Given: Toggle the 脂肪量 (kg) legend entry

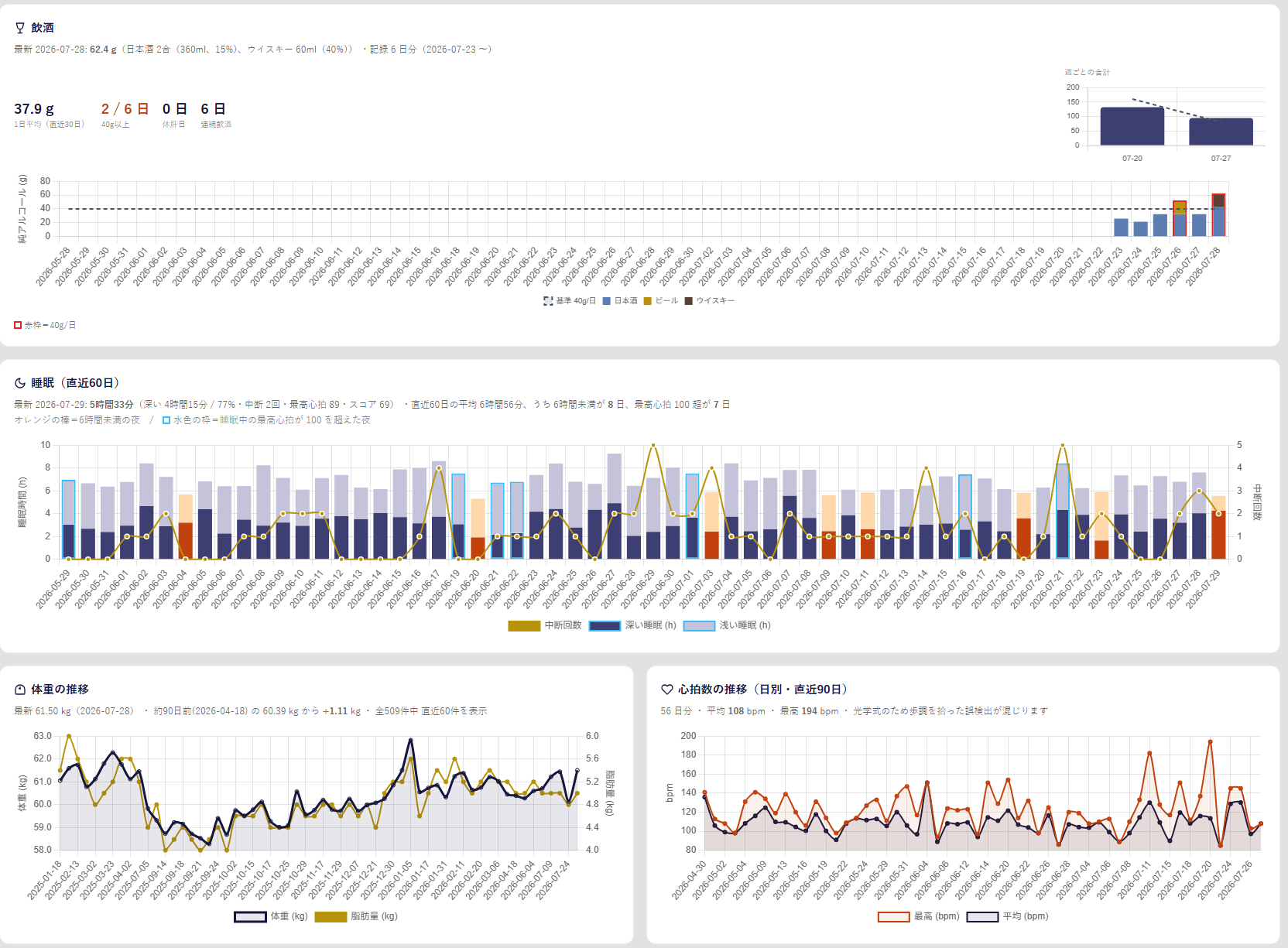Looking at the screenshot, I should [356, 916].
